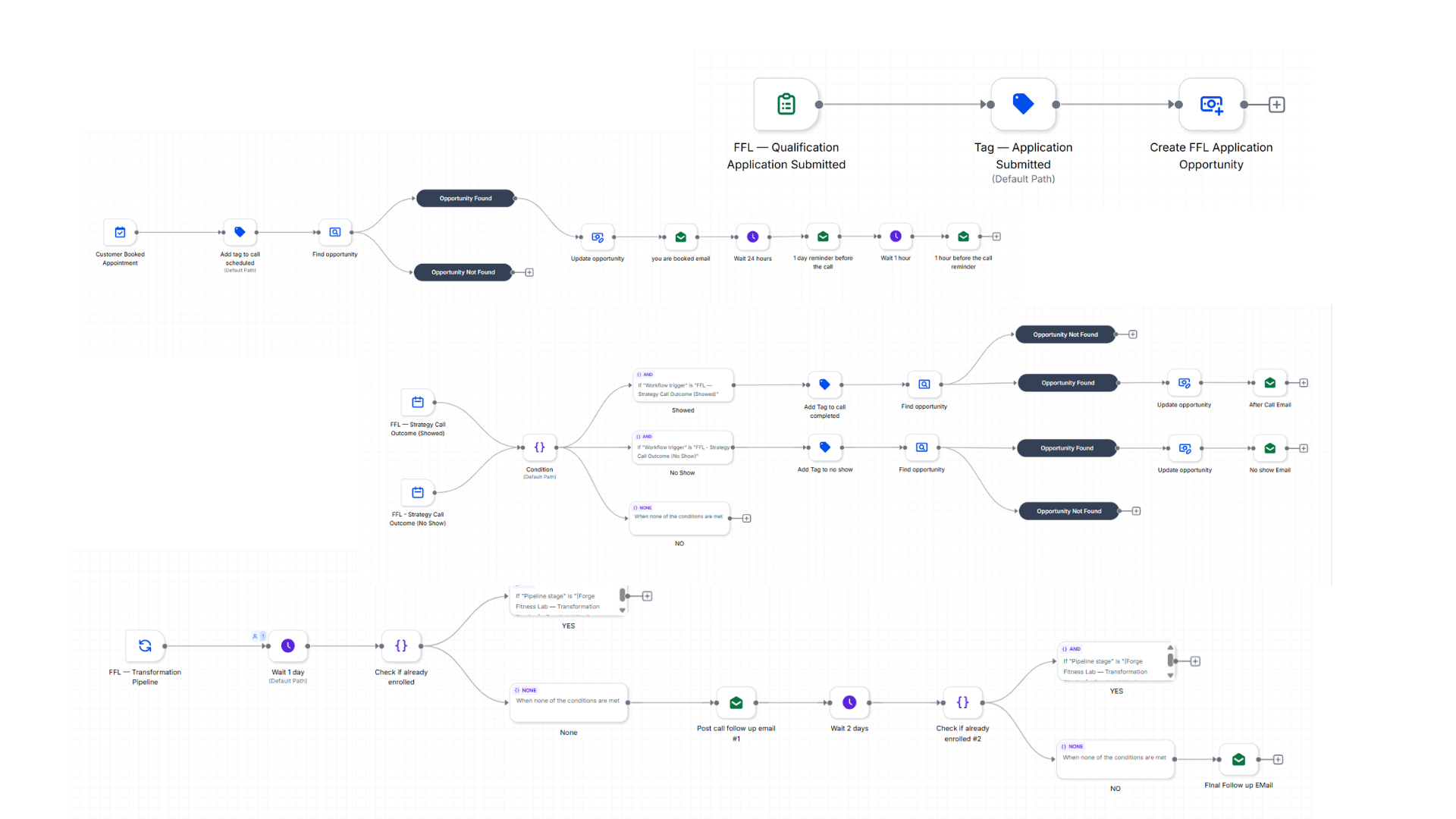Open FFL Strategy Call Outcome (No Show) trigger
Screen dimensions: 1456x819
tap(418, 493)
